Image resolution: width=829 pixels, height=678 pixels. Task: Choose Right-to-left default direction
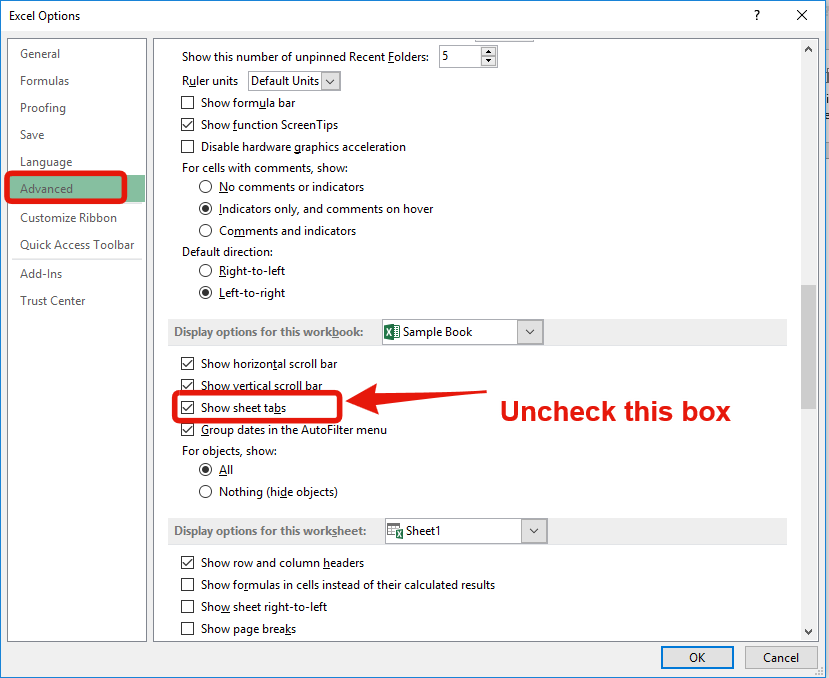click(x=205, y=271)
